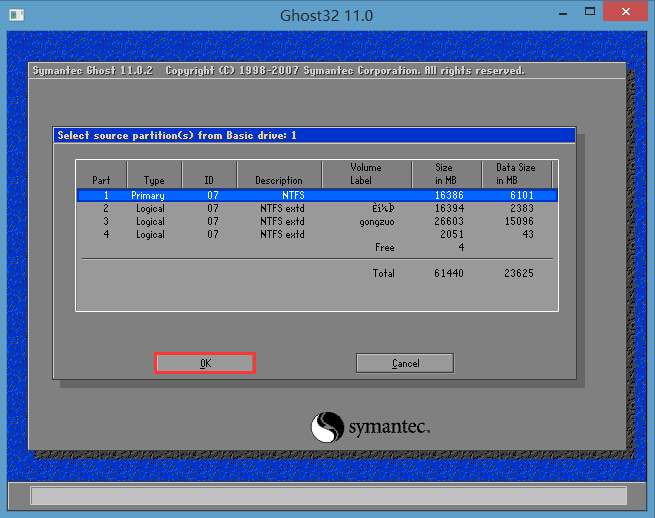Viewport: 655px width, 518px height.
Task: Click the Symantec Ghost 11.0.2 copyright header
Action: click(279, 71)
